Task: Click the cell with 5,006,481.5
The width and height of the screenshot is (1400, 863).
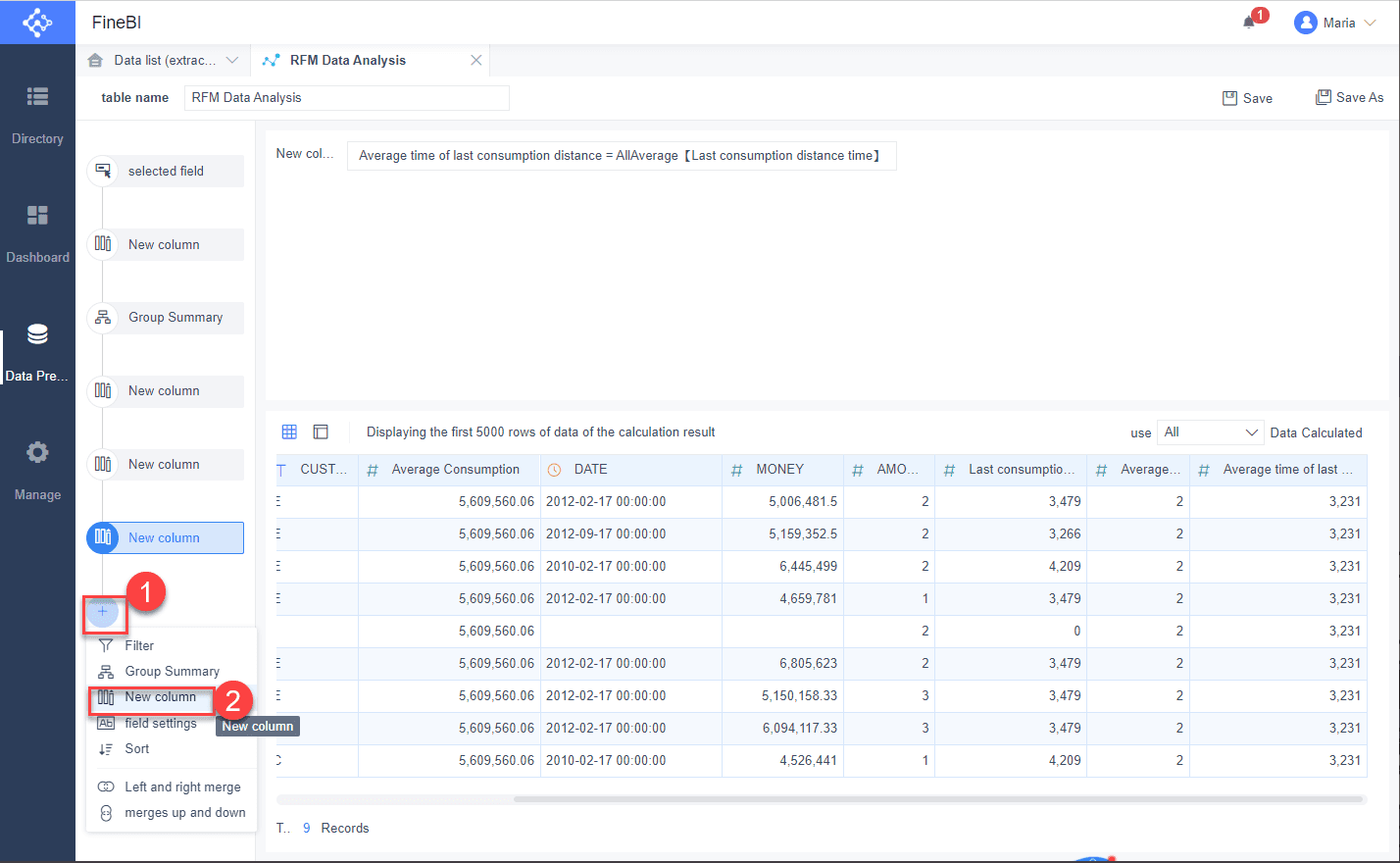Action: (x=782, y=501)
